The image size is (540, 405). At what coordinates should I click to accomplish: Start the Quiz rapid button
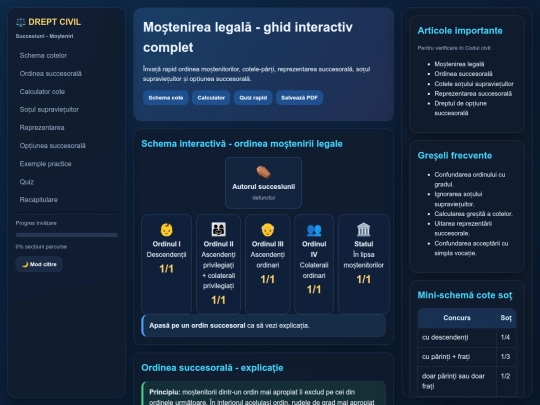tap(253, 98)
